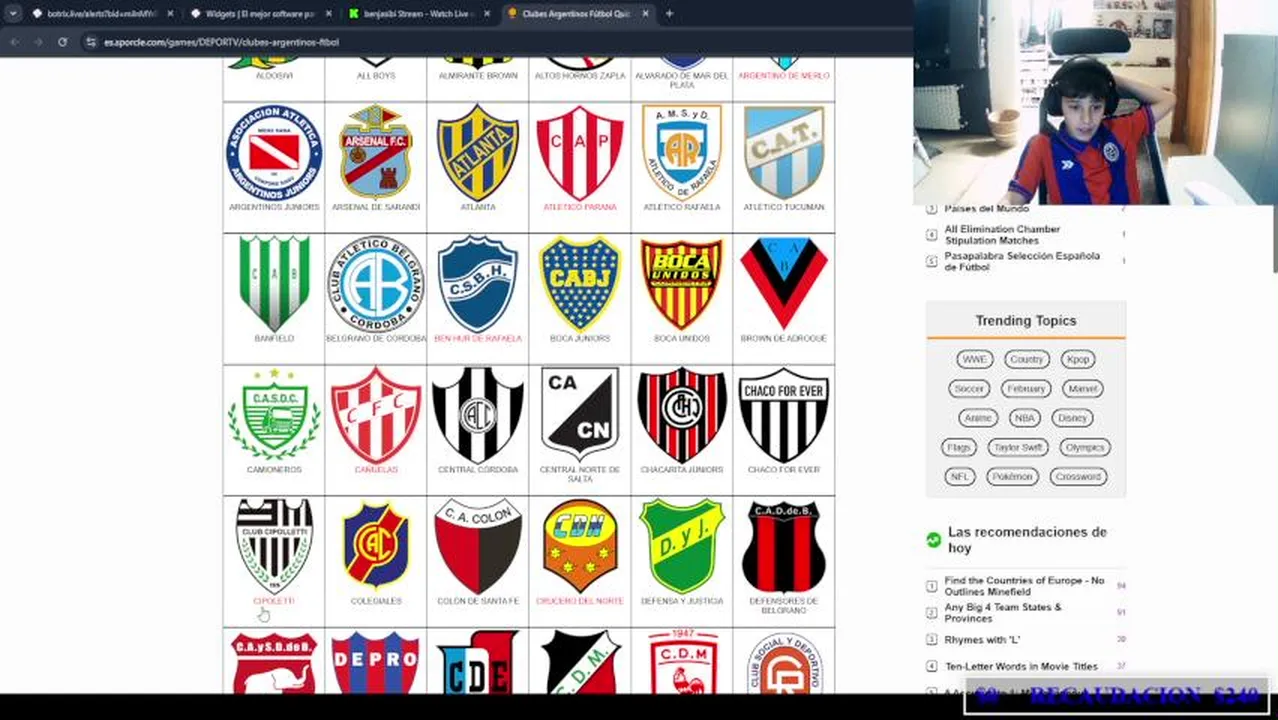Select the DEPRO crest
The width and height of the screenshot is (1278, 720).
[x=376, y=662]
